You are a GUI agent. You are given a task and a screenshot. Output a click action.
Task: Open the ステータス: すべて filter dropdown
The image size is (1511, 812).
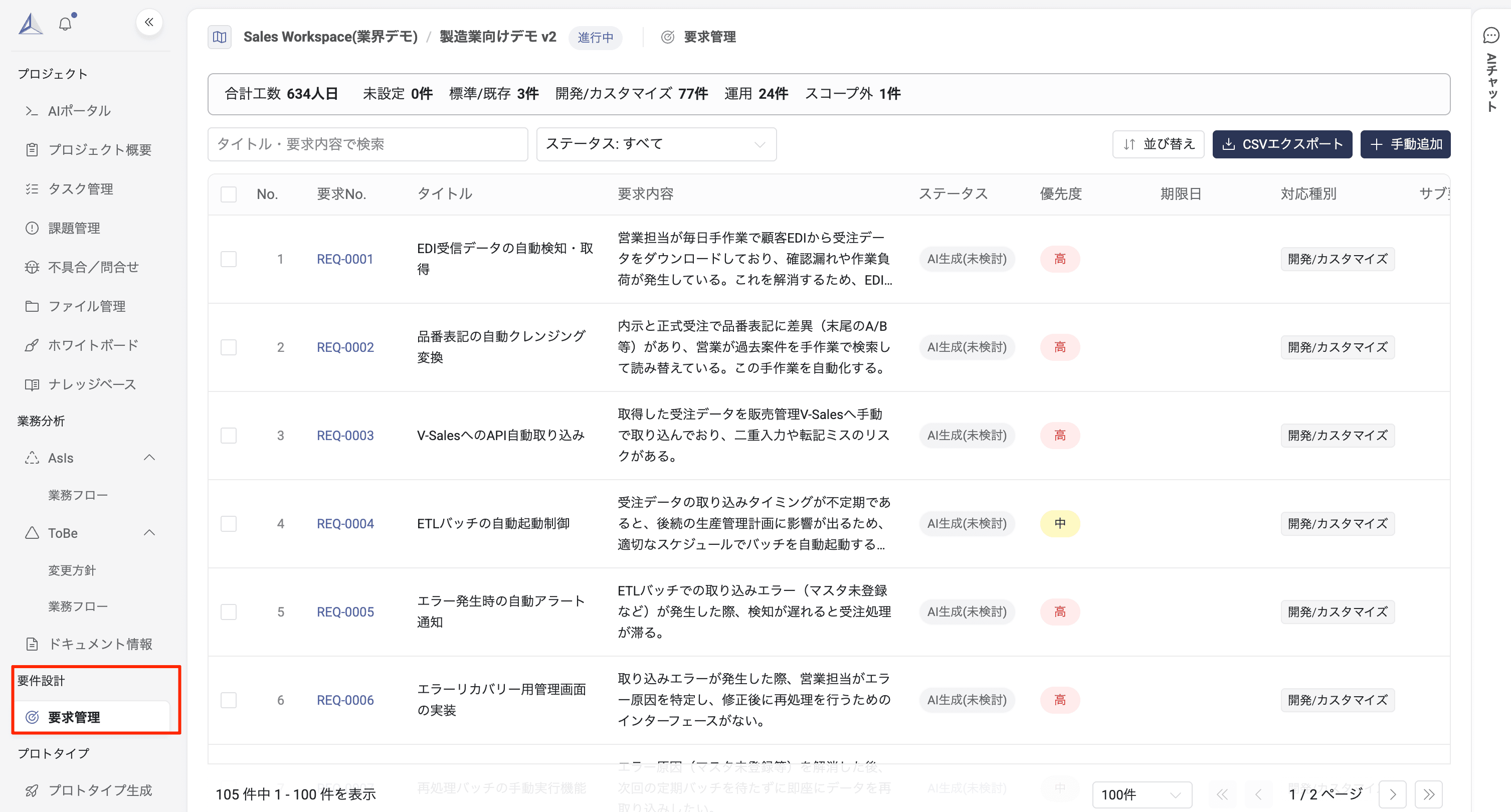pyautogui.click(x=656, y=144)
